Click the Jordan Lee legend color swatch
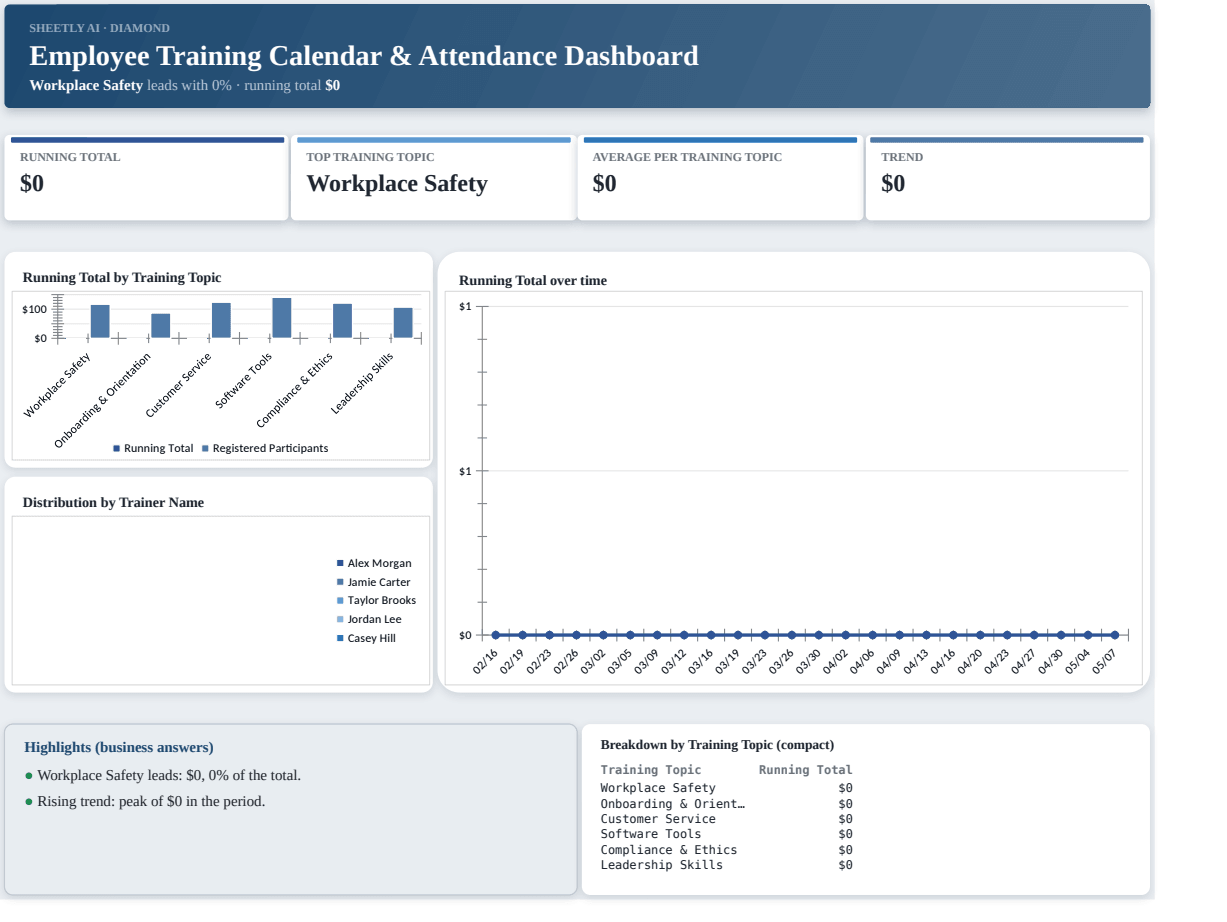Viewport: 1227px width, 922px height. [340, 619]
